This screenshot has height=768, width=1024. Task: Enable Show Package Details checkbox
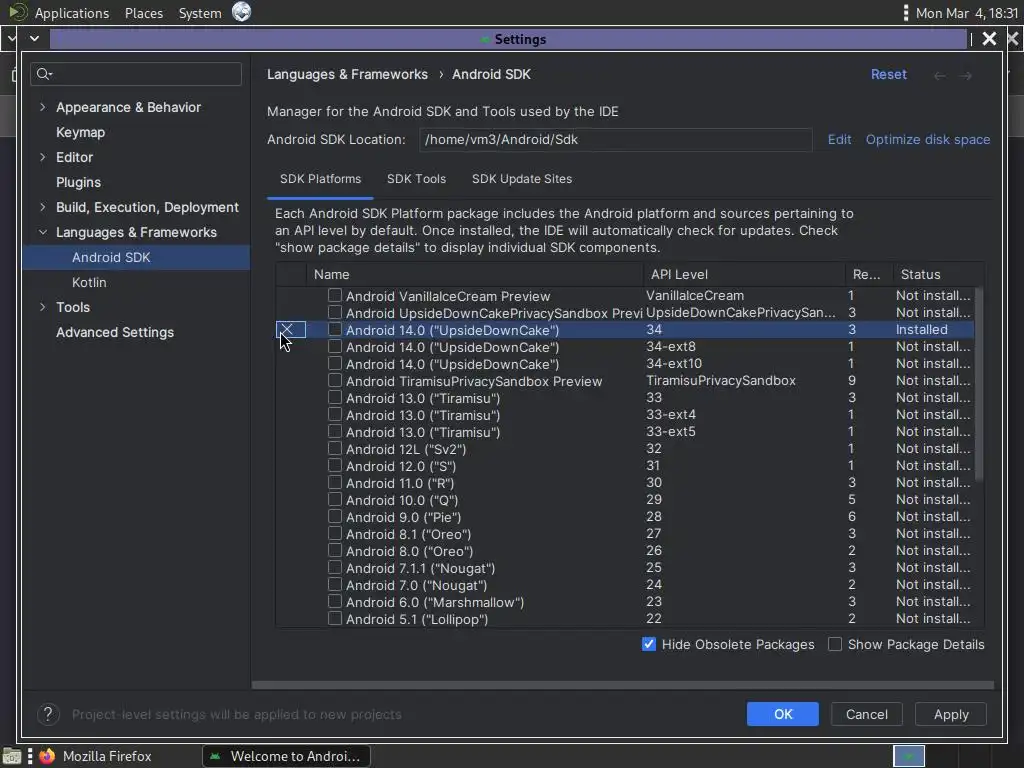click(x=835, y=644)
